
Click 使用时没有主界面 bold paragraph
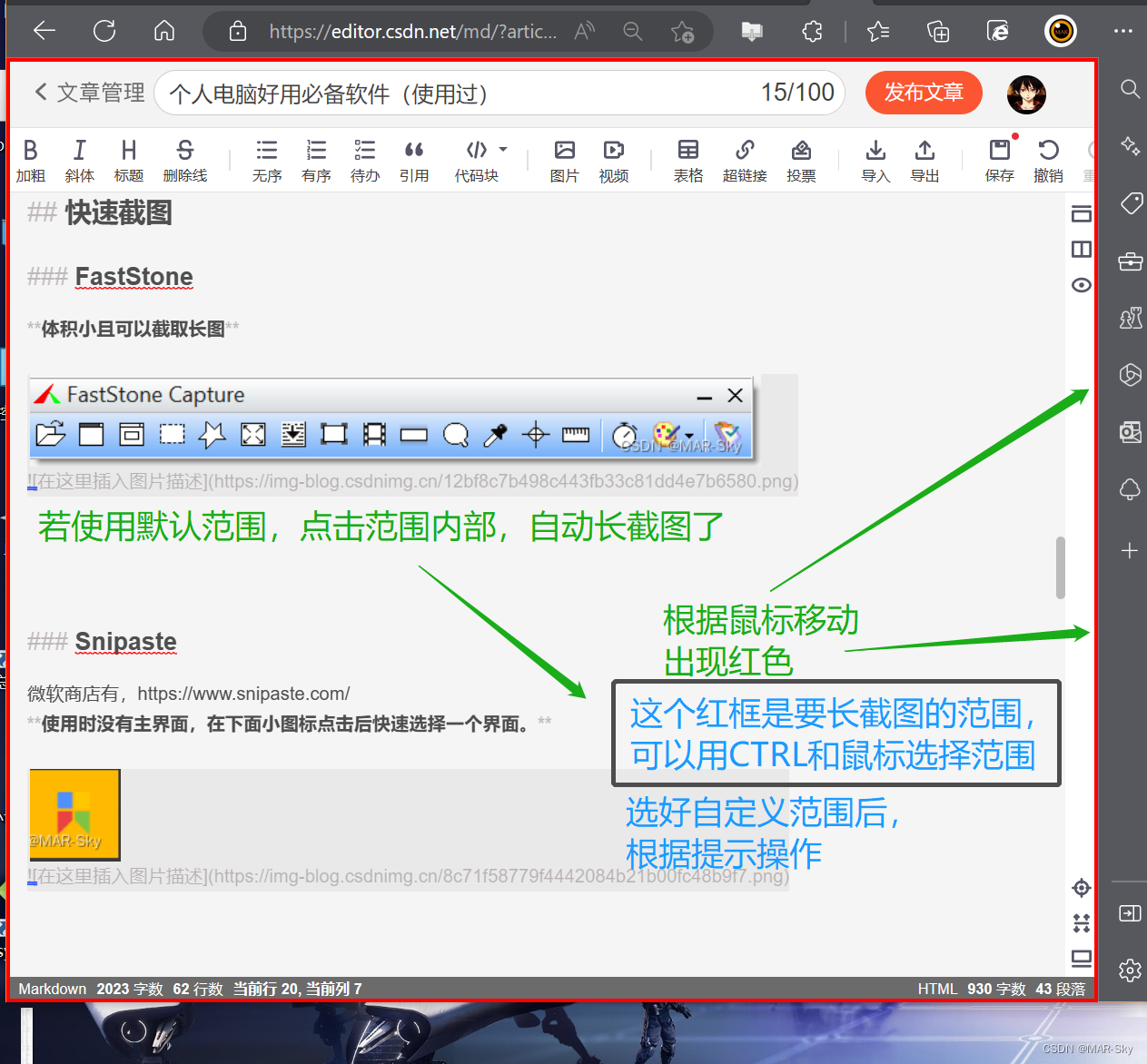point(289,724)
